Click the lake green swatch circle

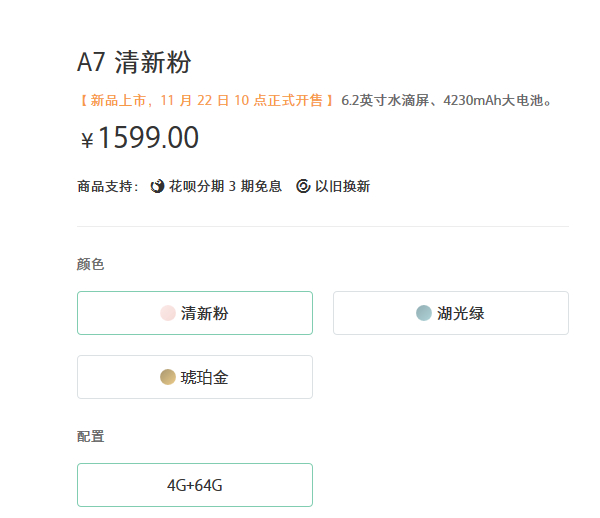tap(424, 313)
